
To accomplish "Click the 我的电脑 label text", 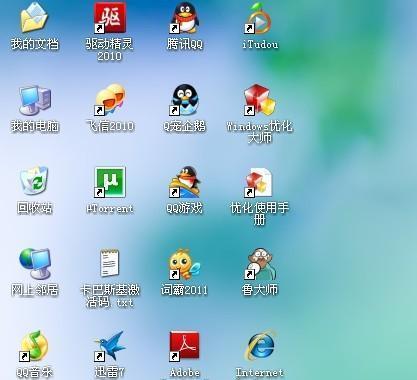I will pos(35,126).
